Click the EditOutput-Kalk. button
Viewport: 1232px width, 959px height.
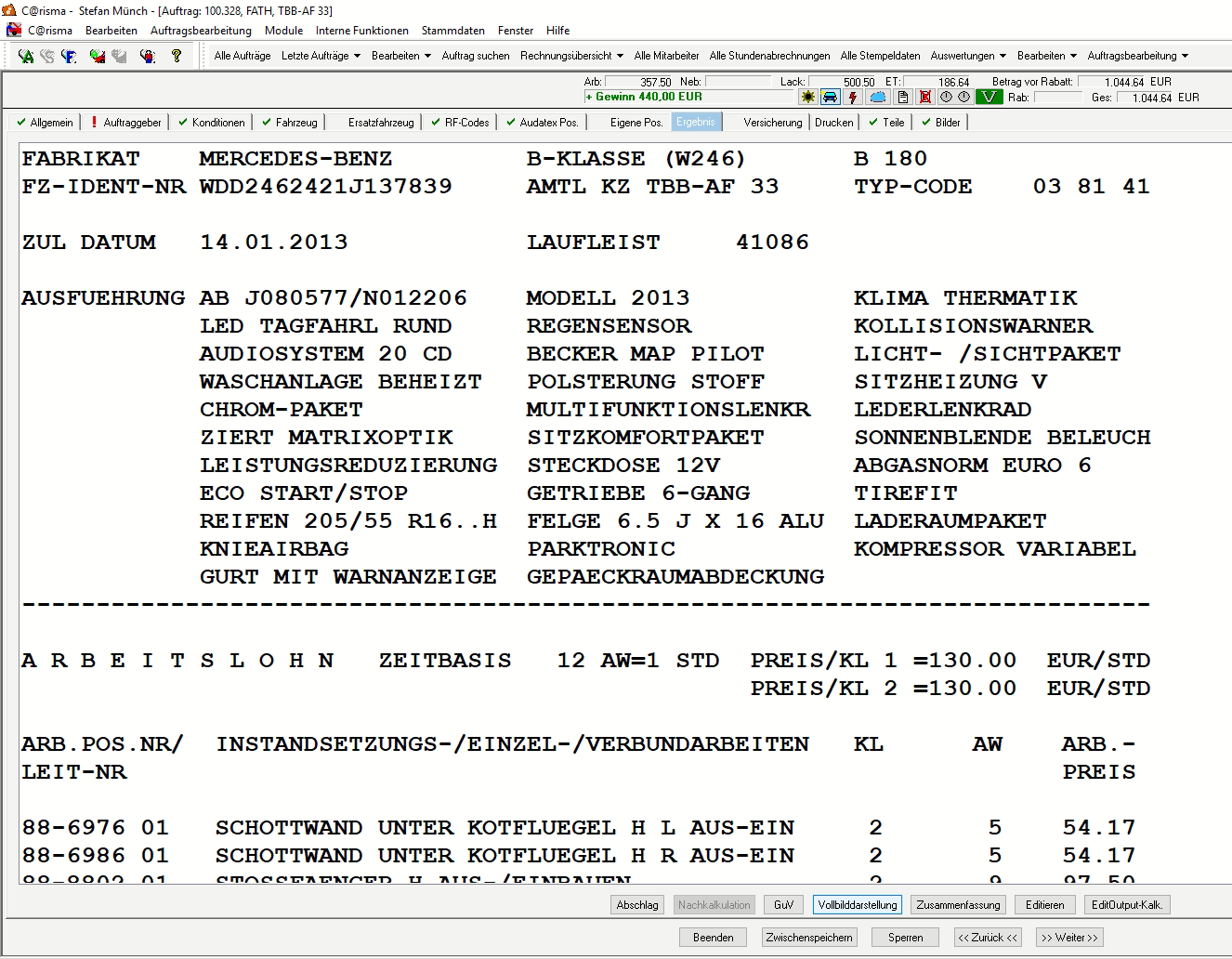(x=1127, y=905)
